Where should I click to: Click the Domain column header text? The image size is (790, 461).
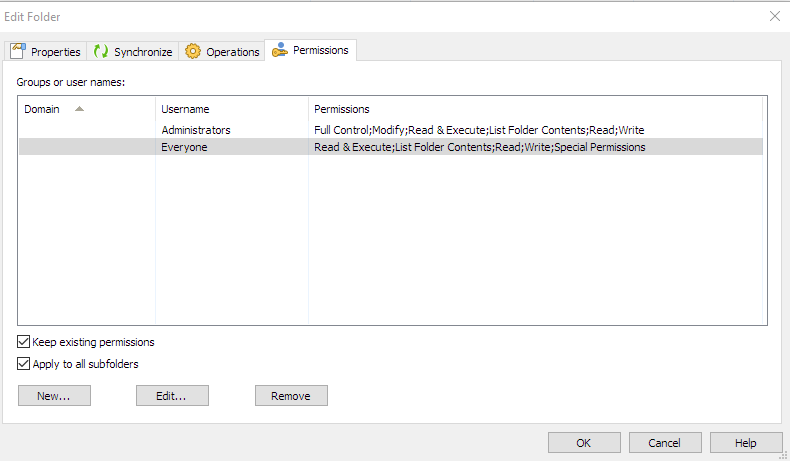pyautogui.click(x=42, y=109)
